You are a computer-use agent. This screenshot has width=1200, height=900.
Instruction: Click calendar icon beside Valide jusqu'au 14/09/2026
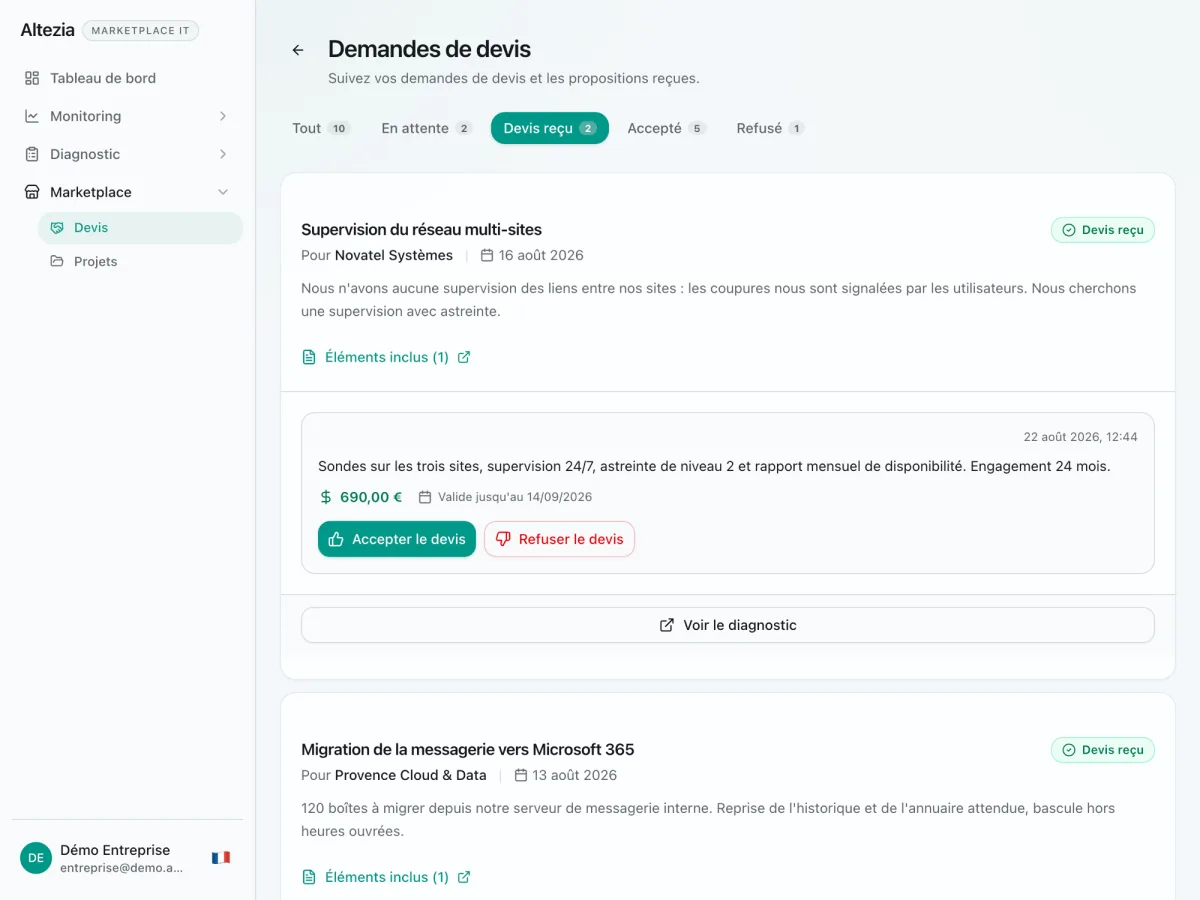(x=425, y=497)
